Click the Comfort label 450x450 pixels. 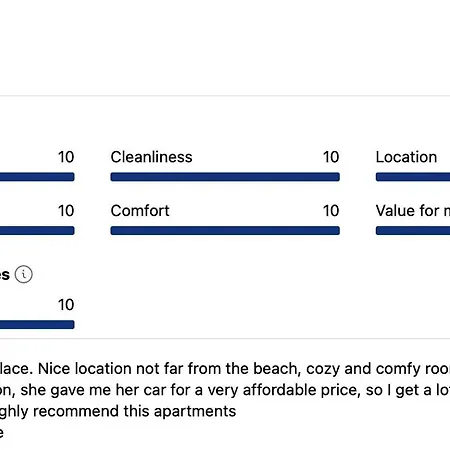pos(140,211)
